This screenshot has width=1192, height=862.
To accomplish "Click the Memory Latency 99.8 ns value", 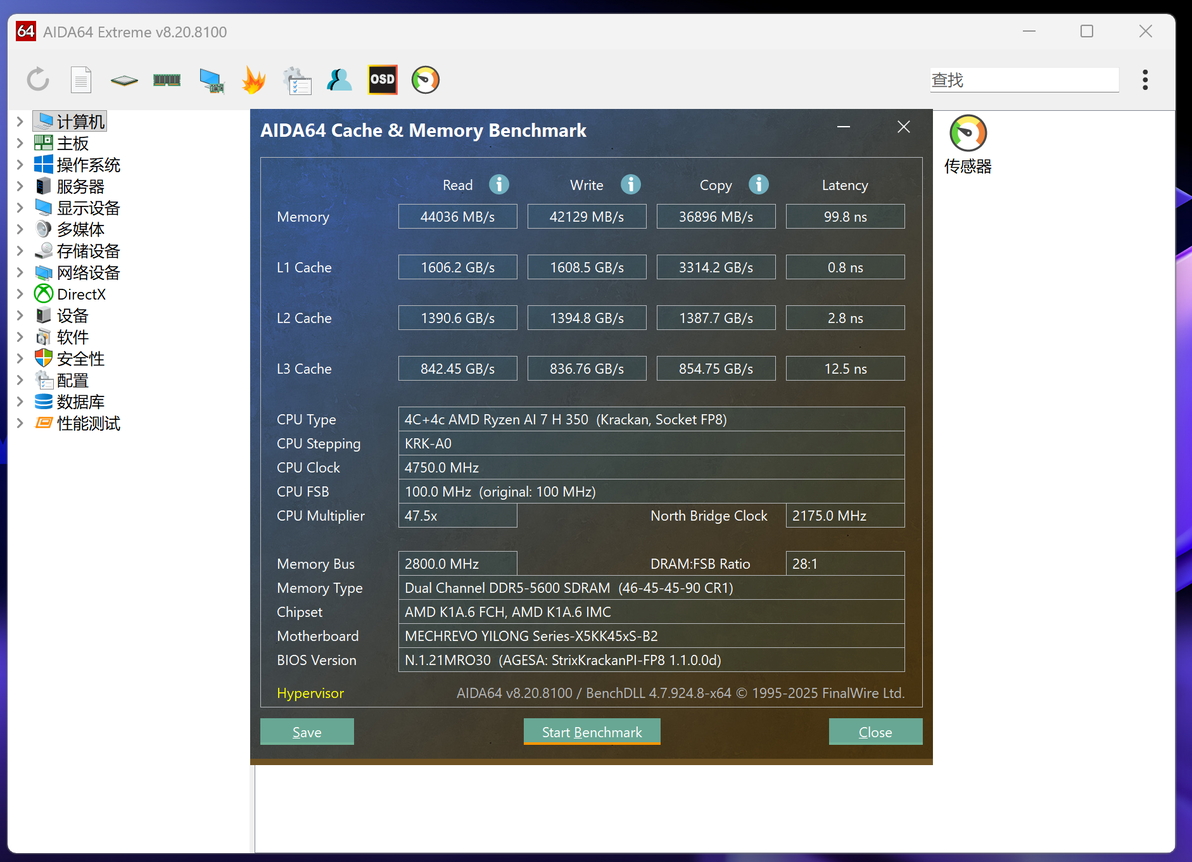I will click(845, 217).
